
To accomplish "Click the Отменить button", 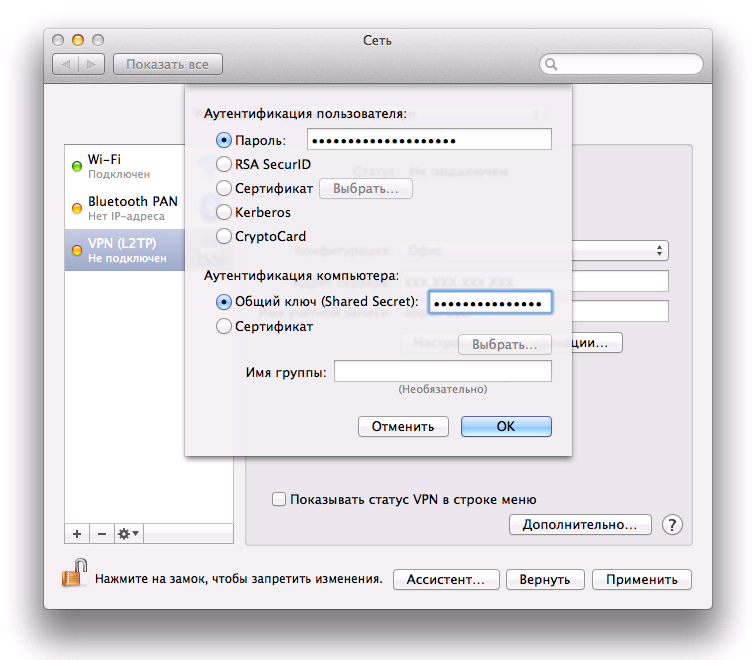I will click(403, 426).
